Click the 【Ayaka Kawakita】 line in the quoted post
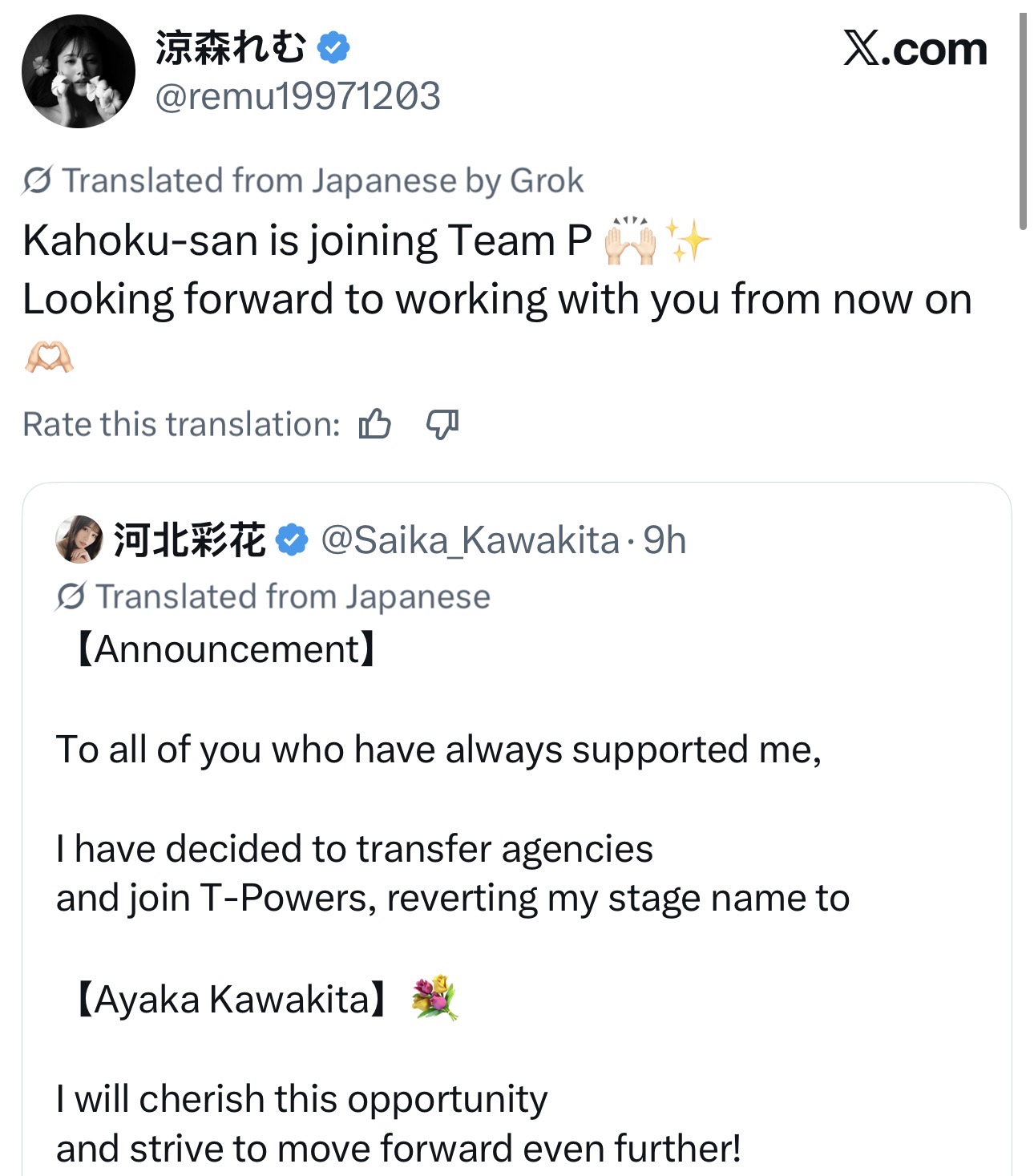 click(x=232, y=1000)
